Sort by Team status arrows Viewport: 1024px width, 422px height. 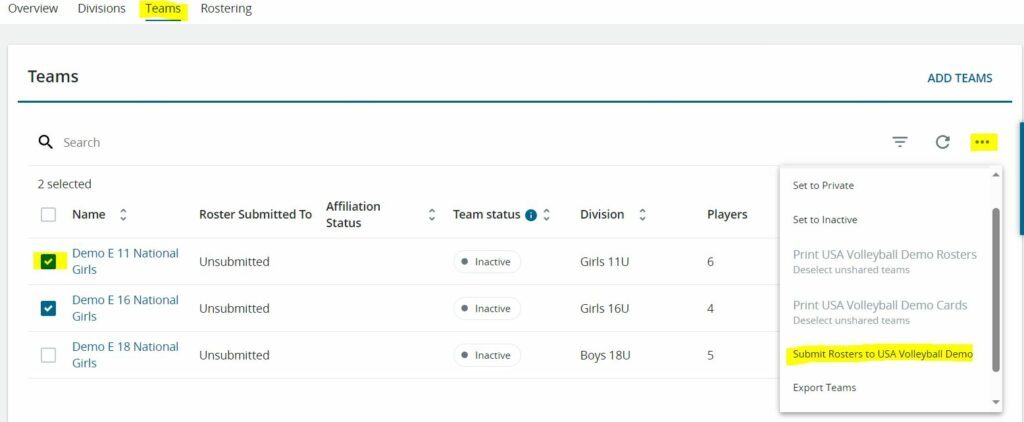click(x=547, y=215)
